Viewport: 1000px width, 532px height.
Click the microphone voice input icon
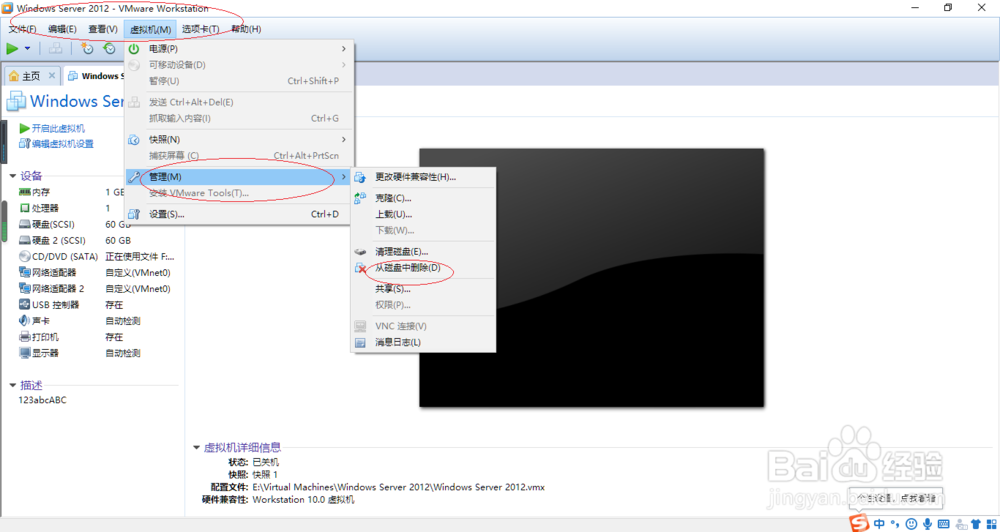click(927, 524)
